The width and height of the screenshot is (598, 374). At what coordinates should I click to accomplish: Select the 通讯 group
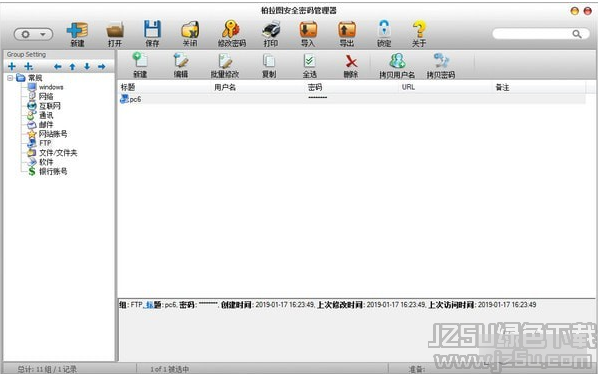(x=46, y=115)
